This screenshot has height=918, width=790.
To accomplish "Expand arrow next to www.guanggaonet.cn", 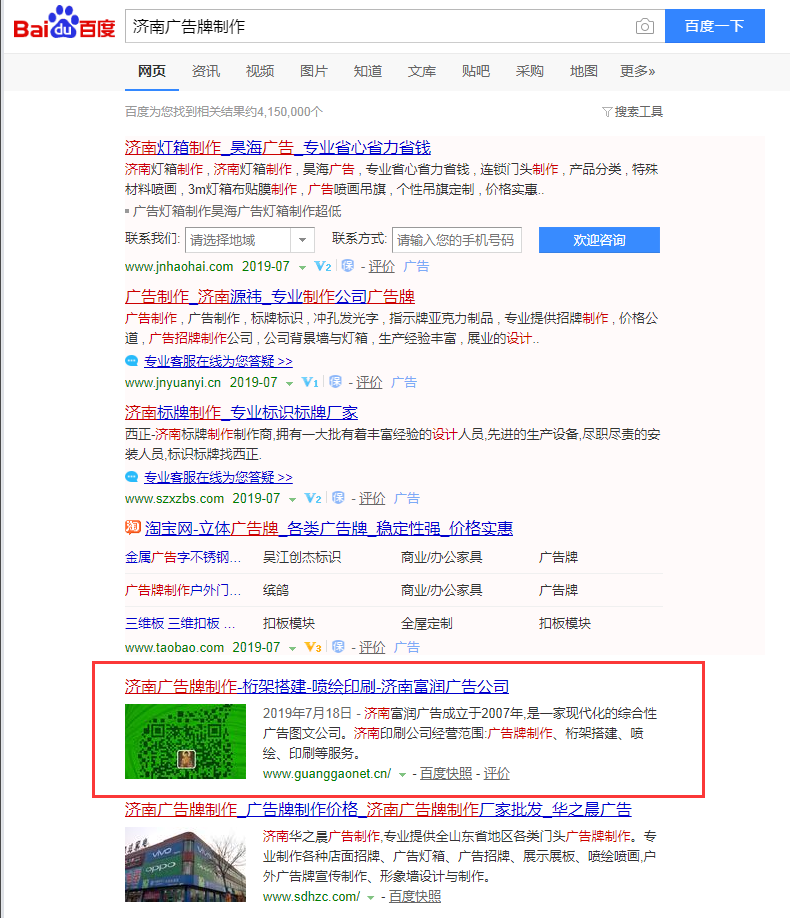I will pos(402,774).
